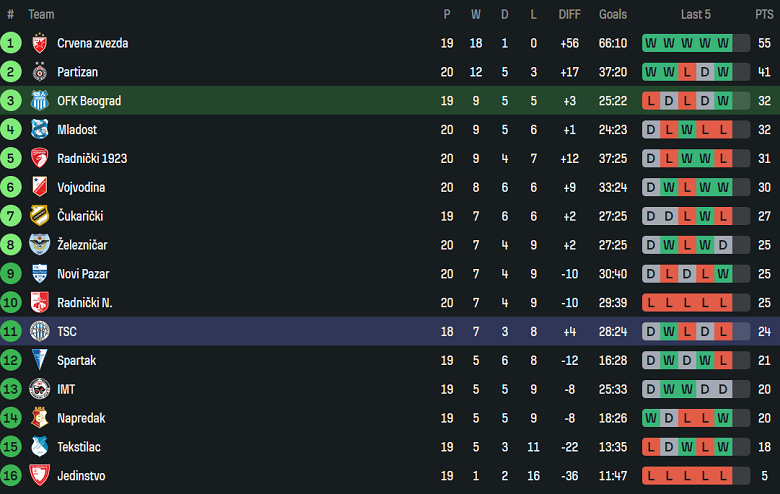The width and height of the screenshot is (780, 494).
Task: Sort standings by Goals column header
Action: point(613,14)
